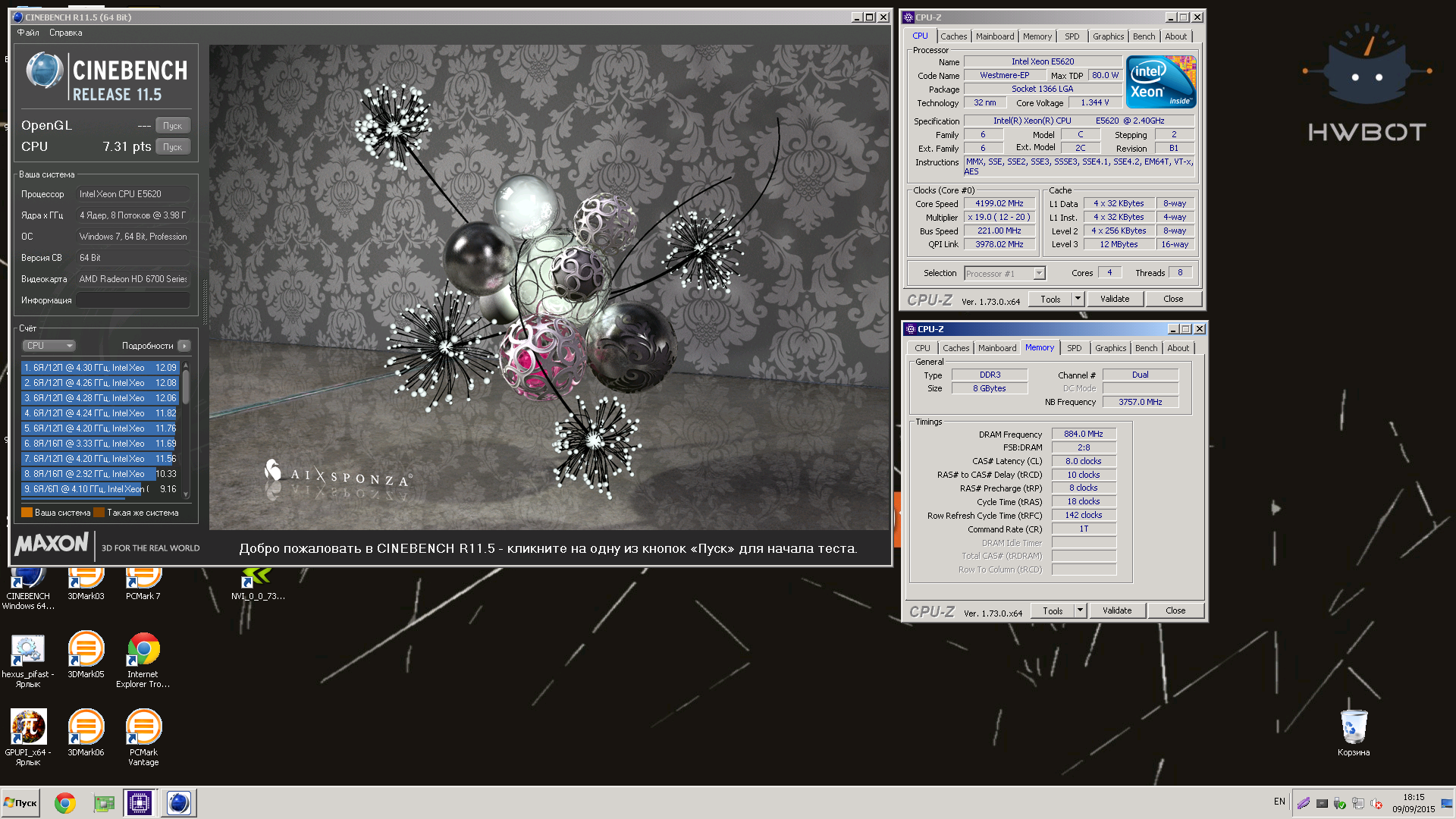Open the PCMark 7 desktop icon
This screenshot has width=1456, height=819.
tap(143, 585)
